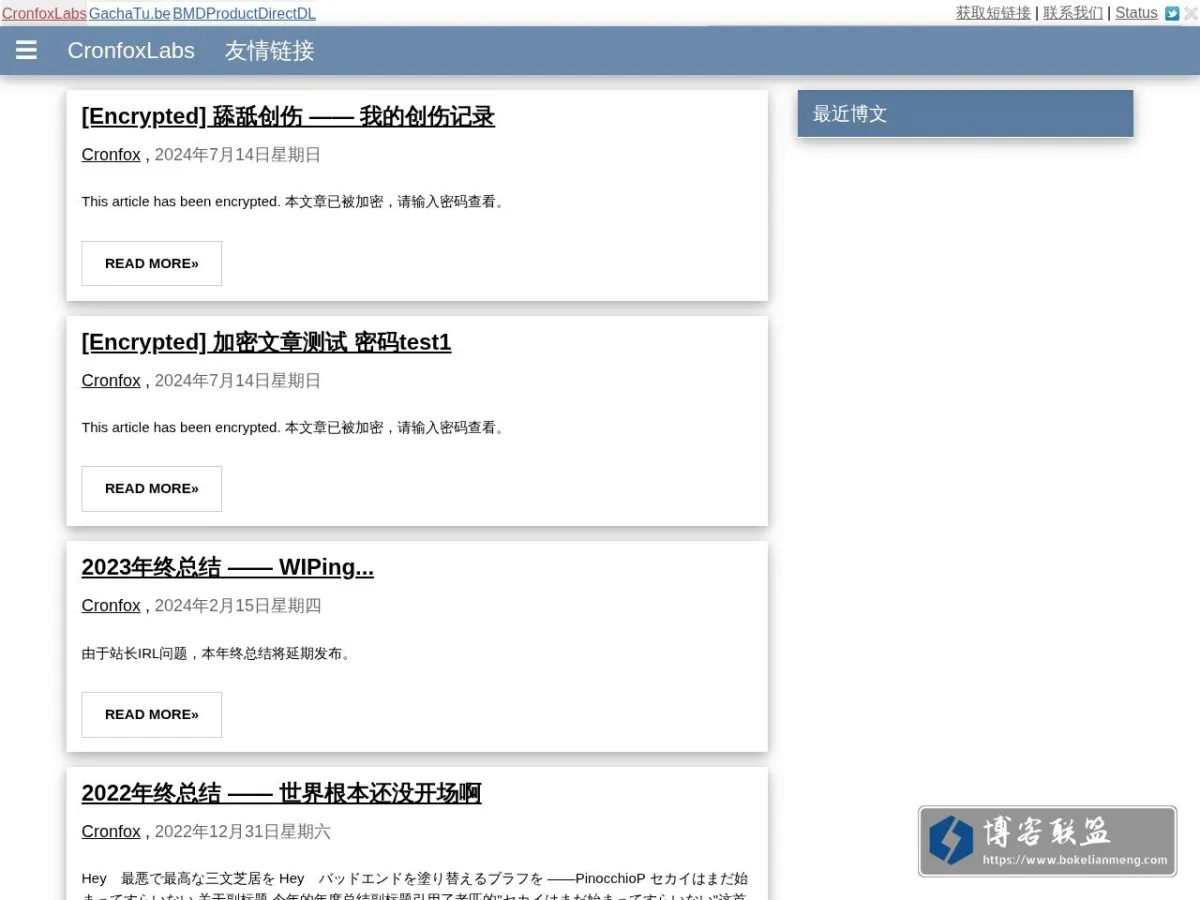Viewport: 1200px width, 900px height.
Task: Open the 博客联盟 badge image
Action: tap(1047, 841)
